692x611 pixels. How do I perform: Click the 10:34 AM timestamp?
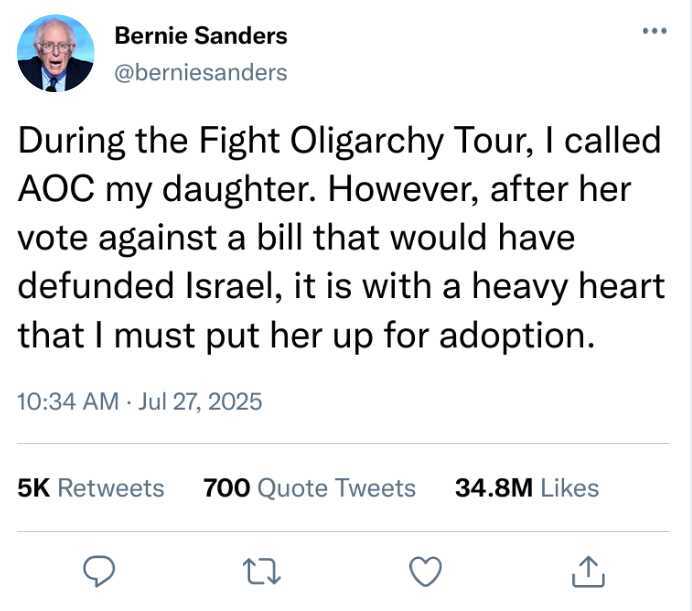(x=68, y=402)
